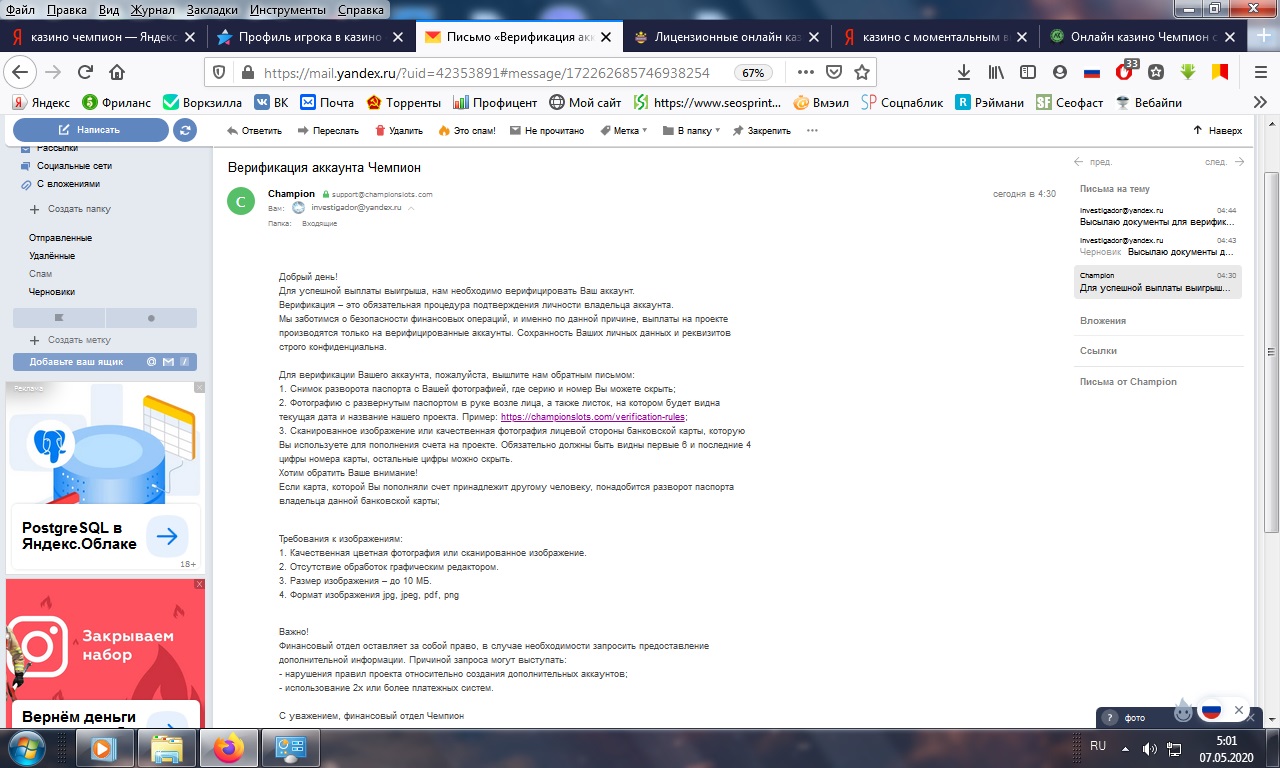Click the 67% zoom level indicator
Image resolution: width=1280 pixels, height=768 pixels.
[752, 72]
